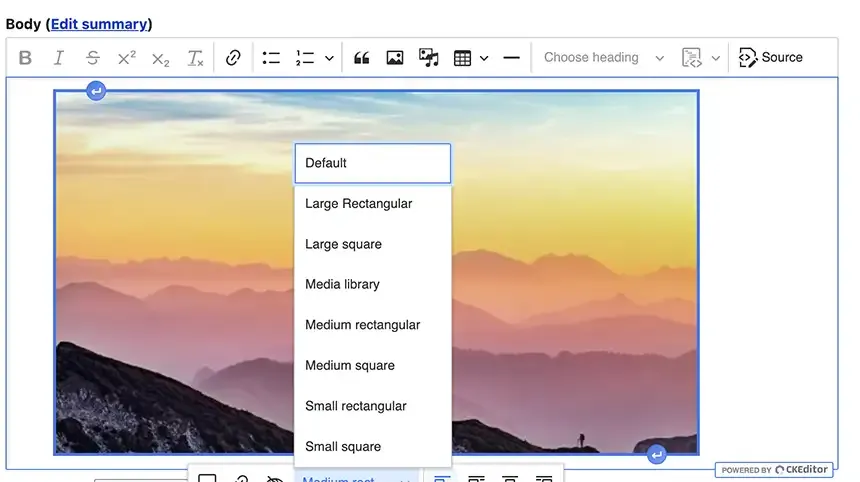This screenshot has height=482, width=860.
Task: Toggle bold formatting
Action: click(x=25, y=58)
